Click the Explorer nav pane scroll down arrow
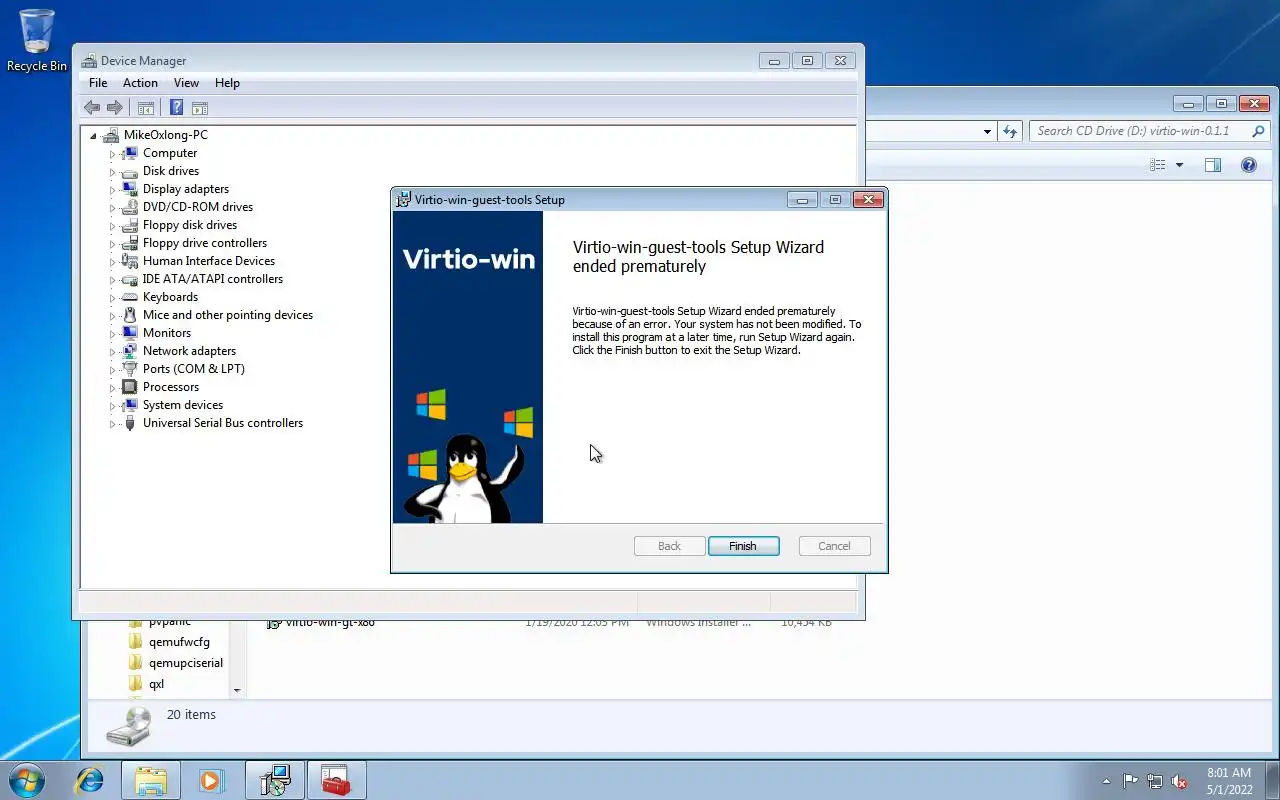 (x=237, y=690)
